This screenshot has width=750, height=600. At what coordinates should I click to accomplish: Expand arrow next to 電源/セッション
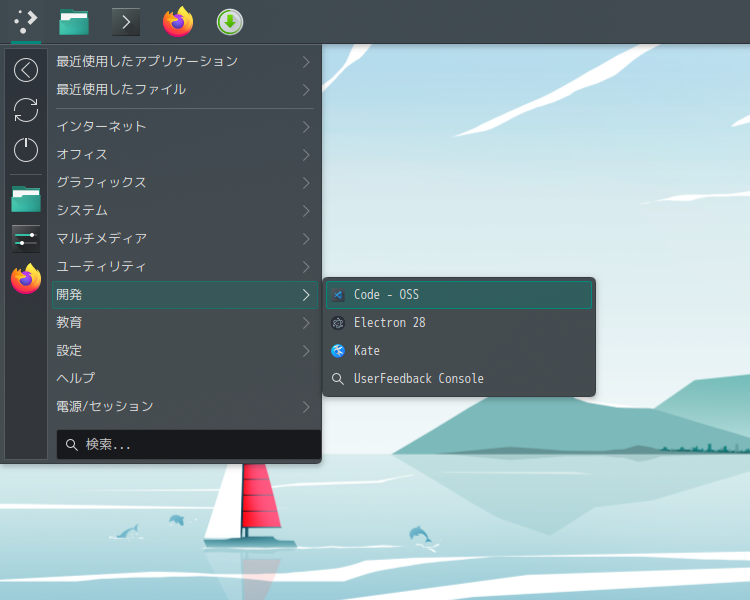coord(306,407)
